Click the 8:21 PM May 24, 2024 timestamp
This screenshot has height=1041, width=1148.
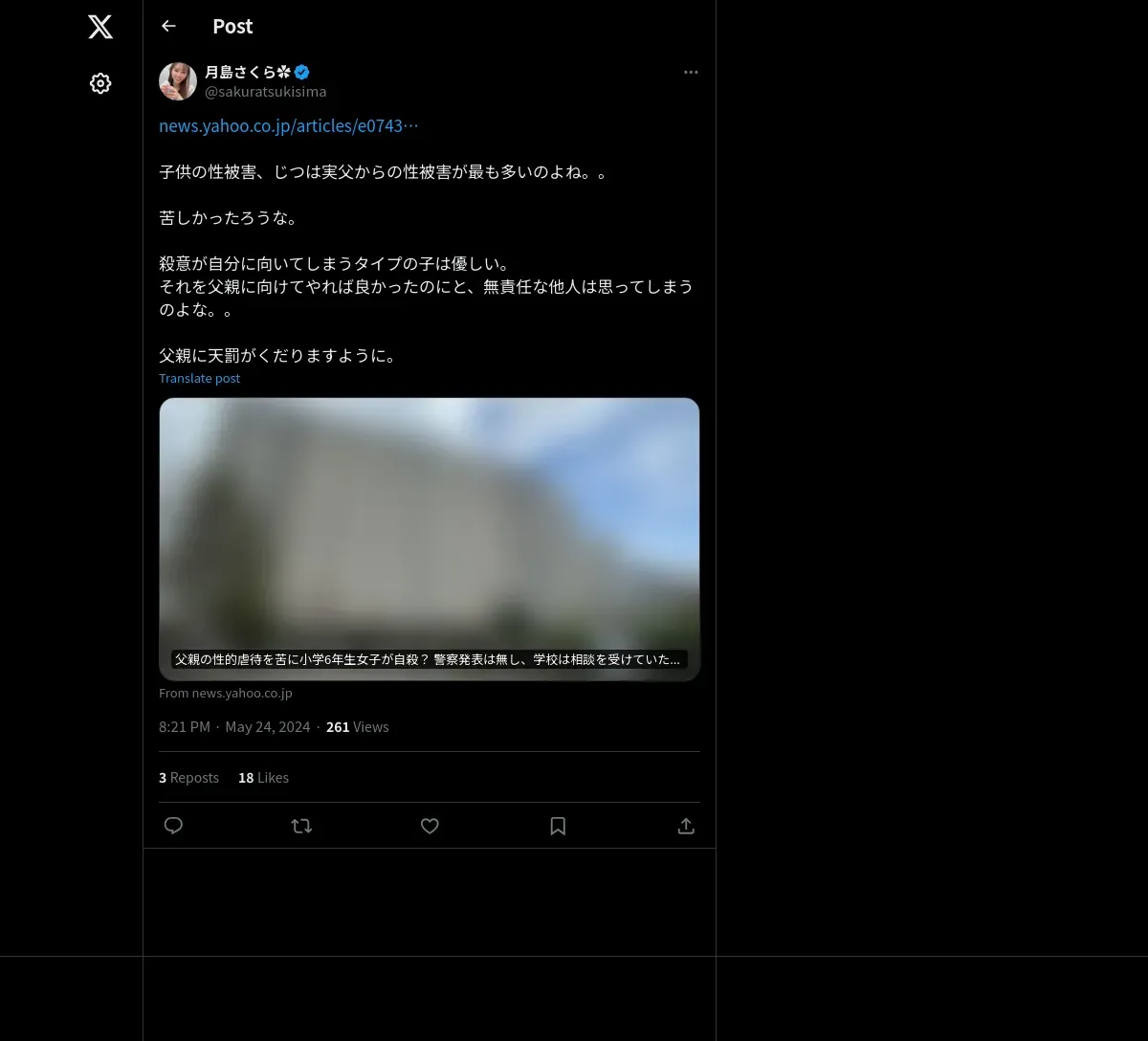234,727
